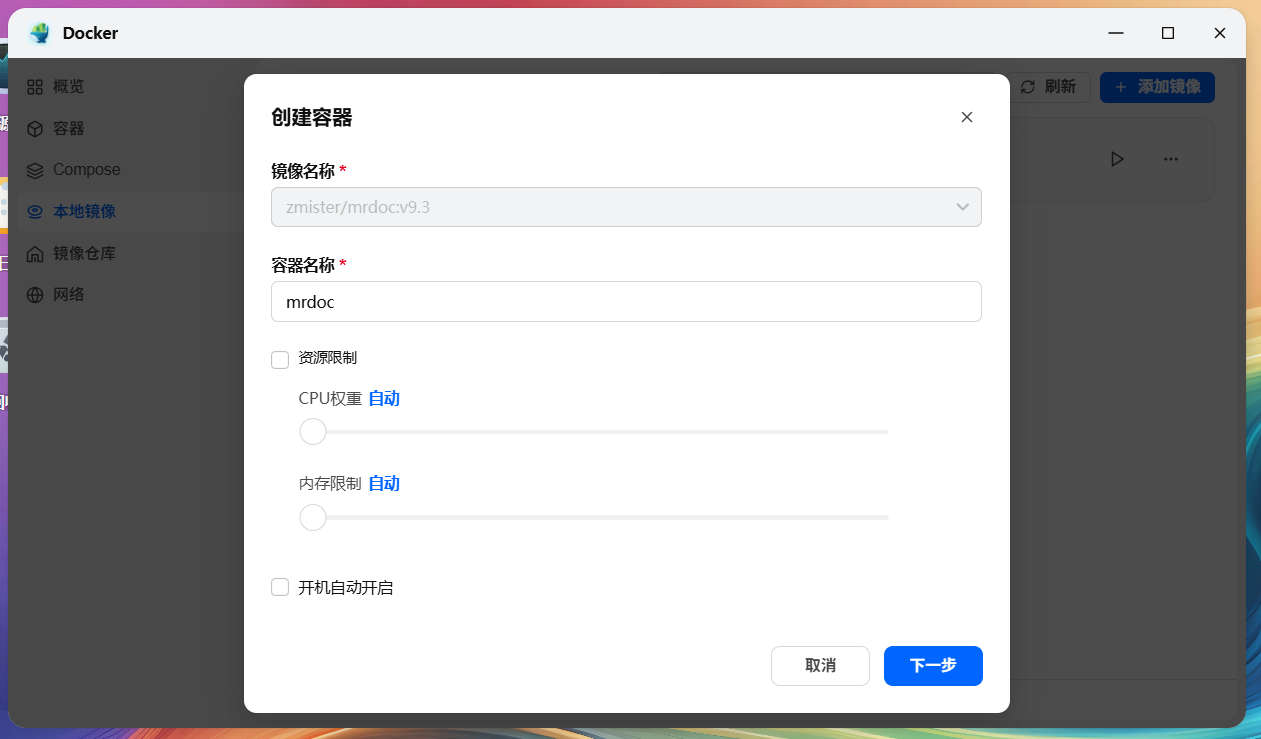Close the Create Container dialog with X
Screen dimensions: 1261x739
(x=966, y=117)
